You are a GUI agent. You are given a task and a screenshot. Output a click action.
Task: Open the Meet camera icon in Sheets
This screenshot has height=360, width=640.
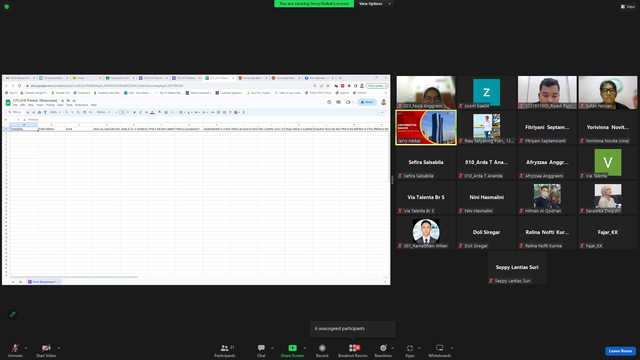coord(348,102)
